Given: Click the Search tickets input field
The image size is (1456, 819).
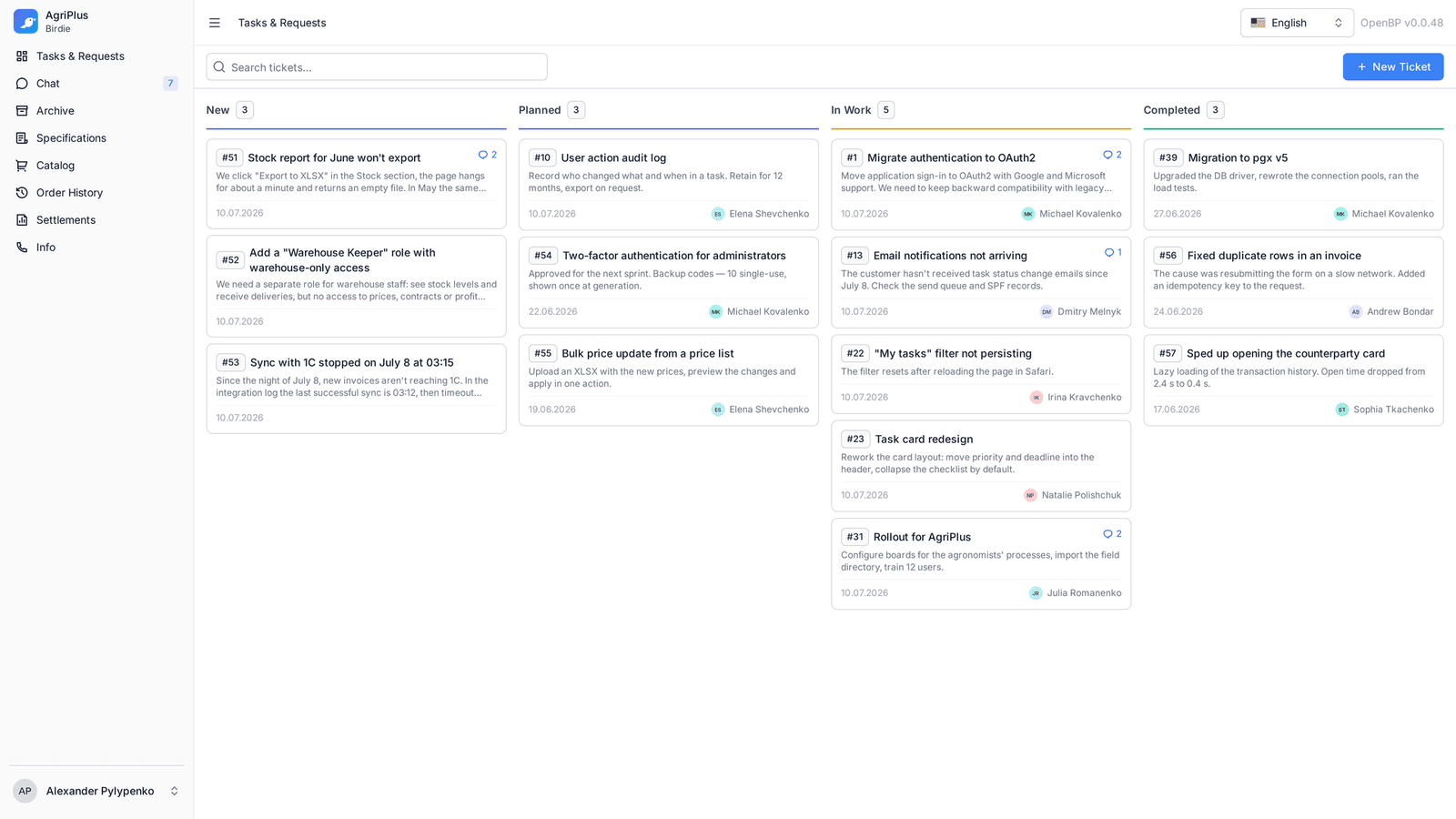Looking at the screenshot, I should pyautogui.click(x=377, y=67).
